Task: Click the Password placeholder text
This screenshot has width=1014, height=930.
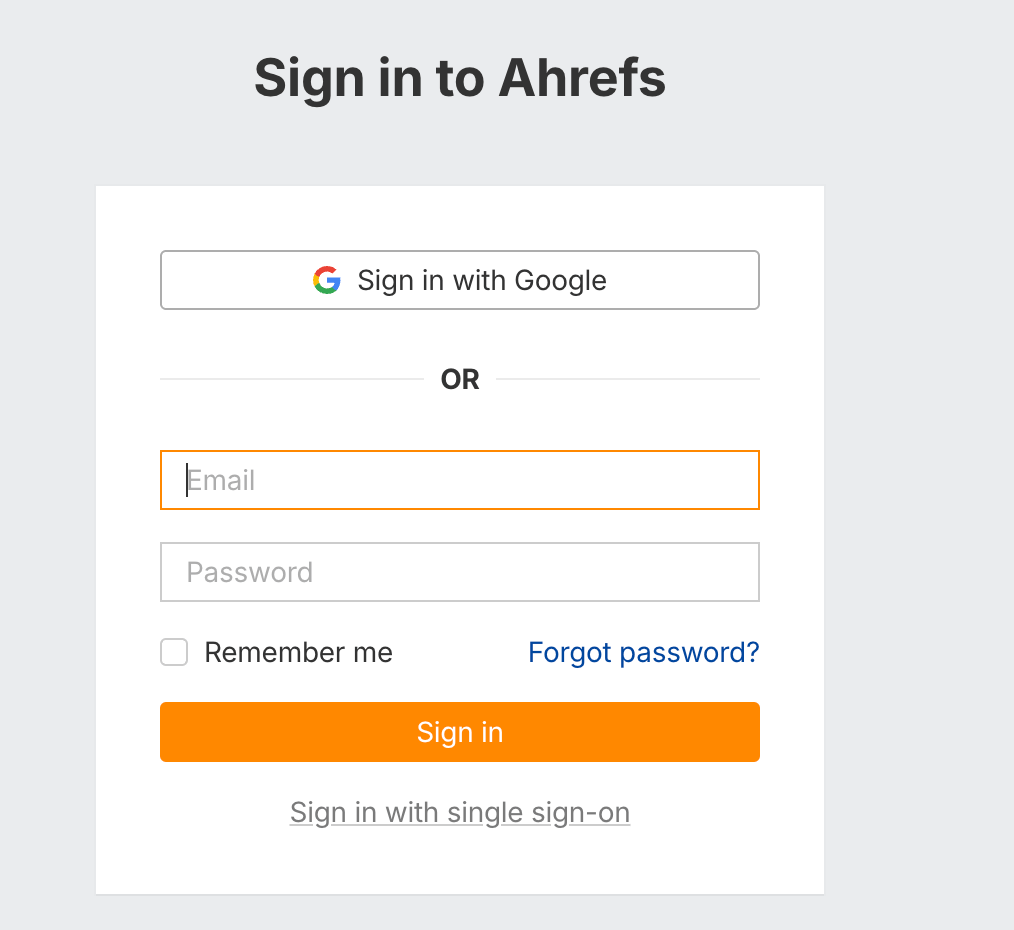Action: pyautogui.click(x=249, y=572)
